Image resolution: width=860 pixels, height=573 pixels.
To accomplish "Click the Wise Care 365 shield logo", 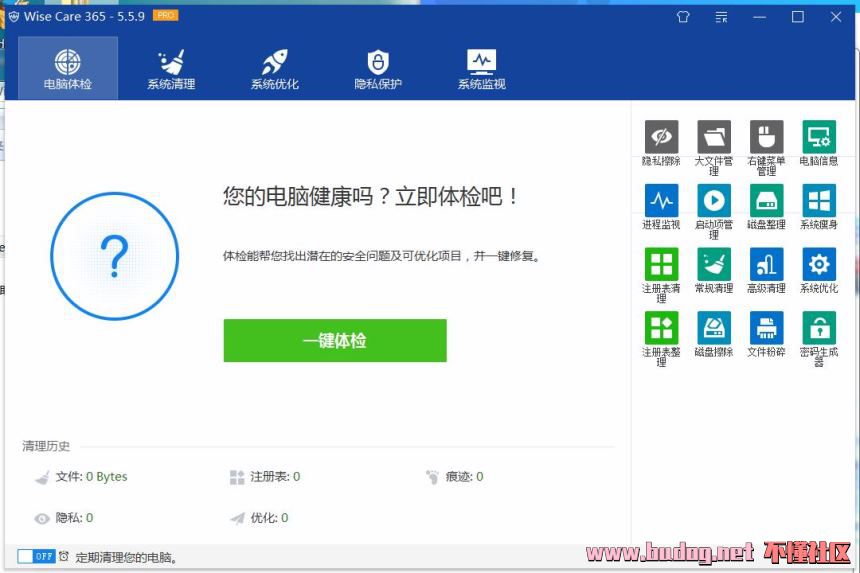I will pos(14,16).
